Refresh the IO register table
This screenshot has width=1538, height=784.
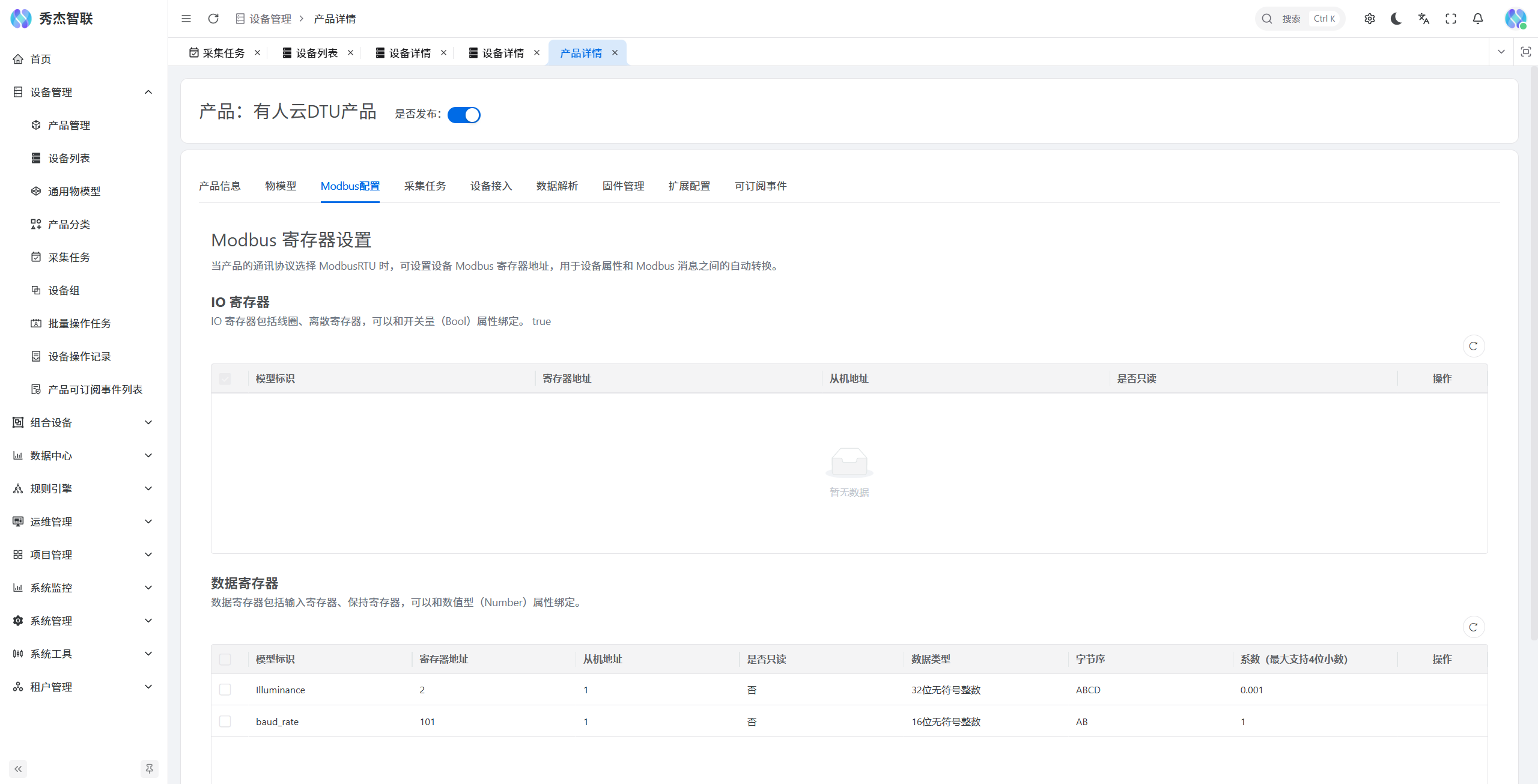pyautogui.click(x=1473, y=346)
